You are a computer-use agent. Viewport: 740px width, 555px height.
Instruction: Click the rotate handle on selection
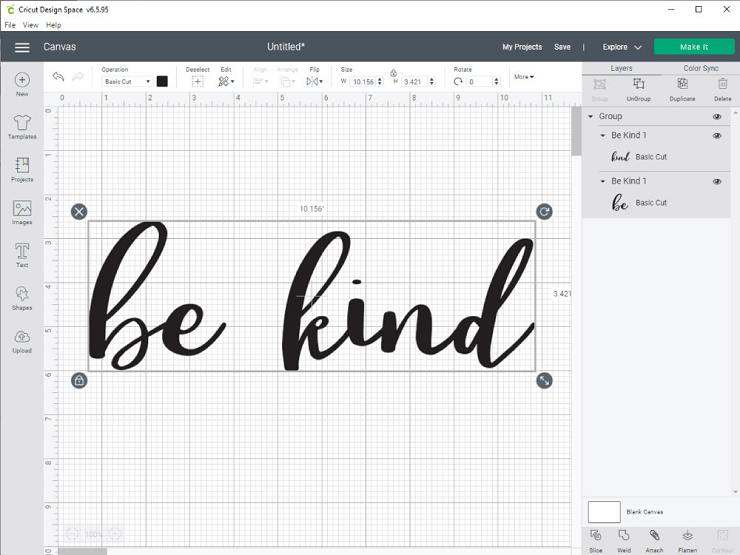coord(544,211)
